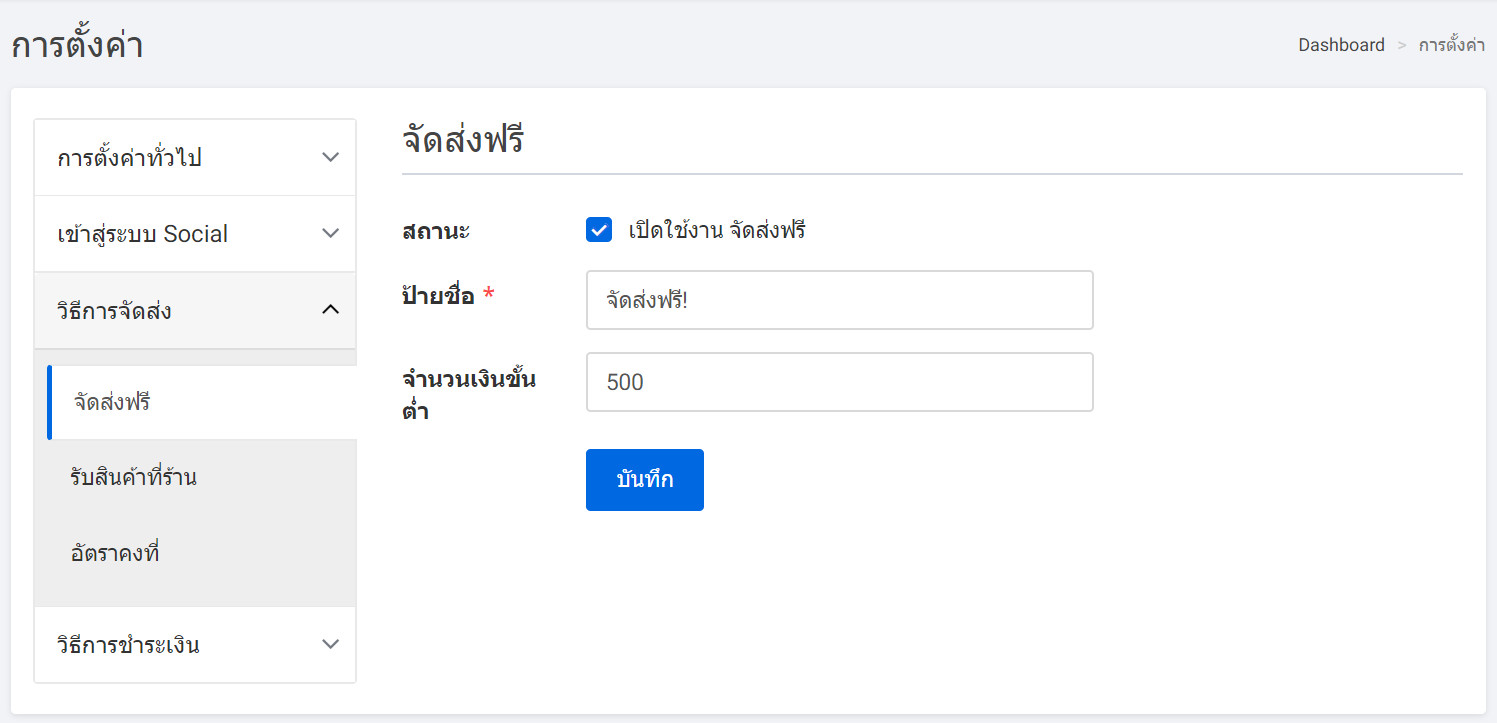Viewport: 1497px width, 723px height.
Task: Go to Dashboard breadcrumb link
Action: point(1341,45)
